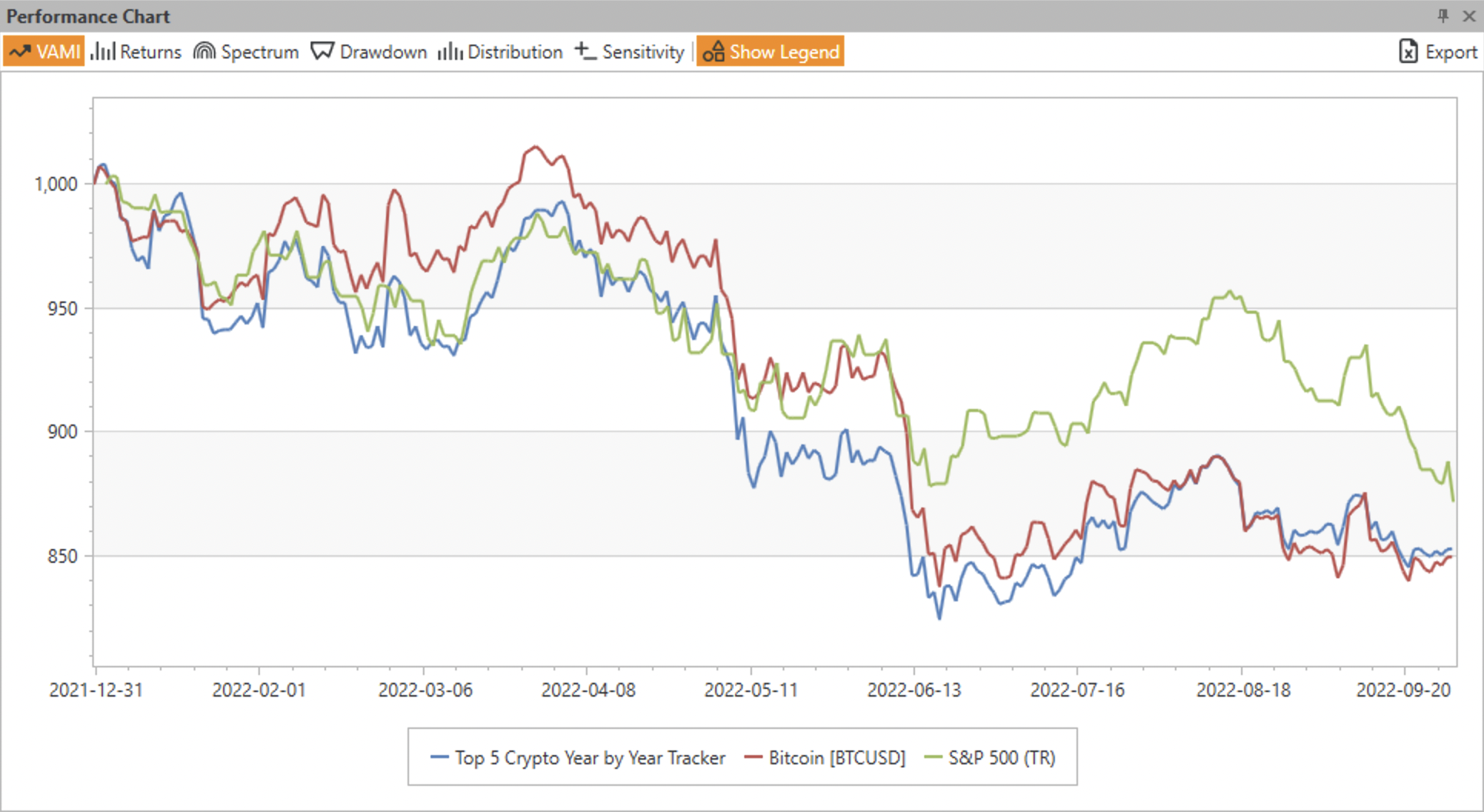Click the 2022-06-13 date axis label

[x=914, y=690]
